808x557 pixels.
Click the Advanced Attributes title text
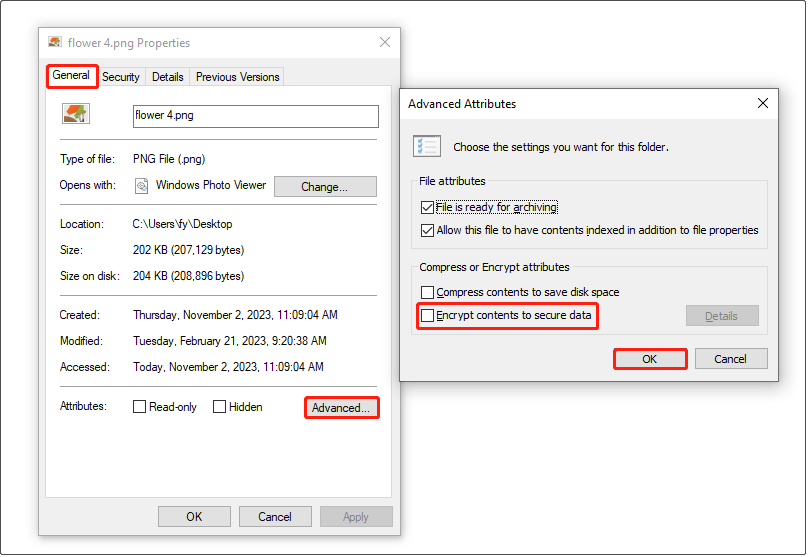tap(462, 104)
